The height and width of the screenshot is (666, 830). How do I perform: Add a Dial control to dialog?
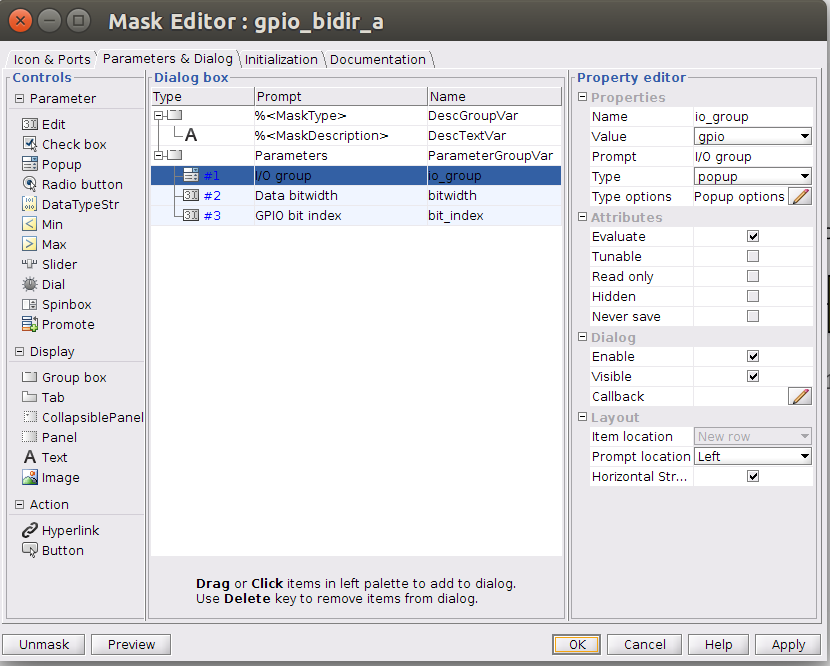43,285
